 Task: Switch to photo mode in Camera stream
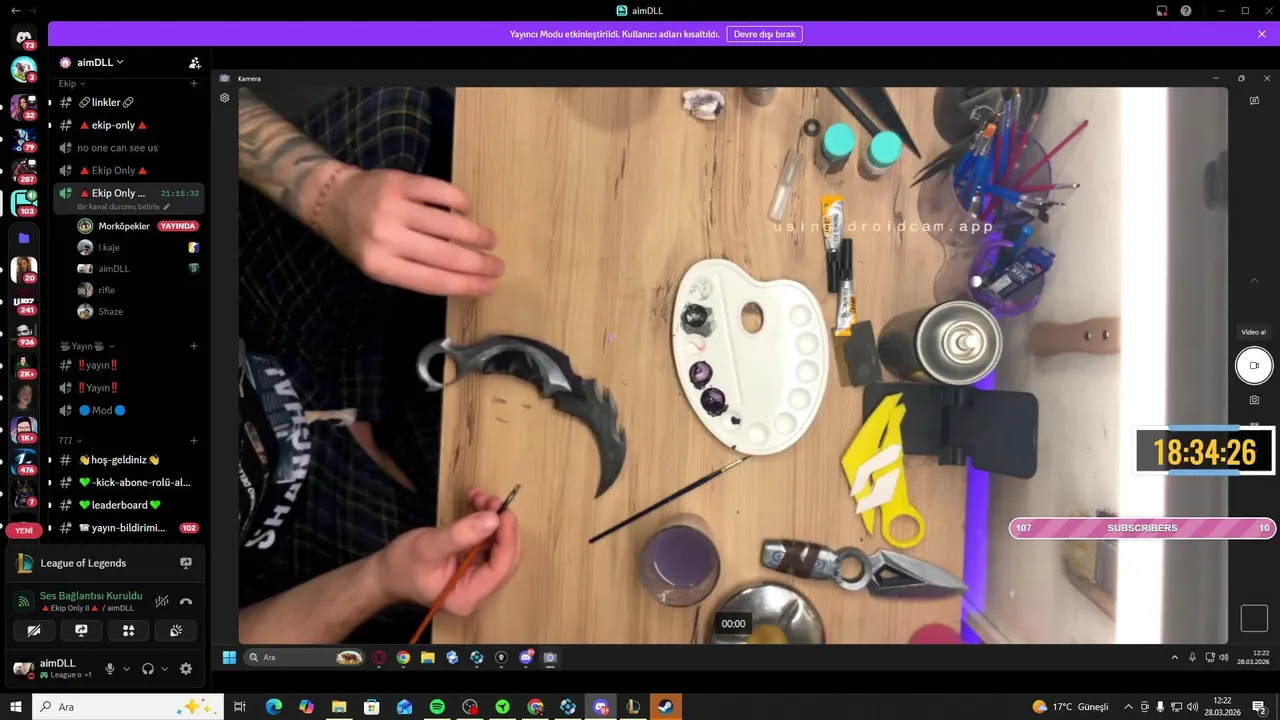coord(1254,400)
